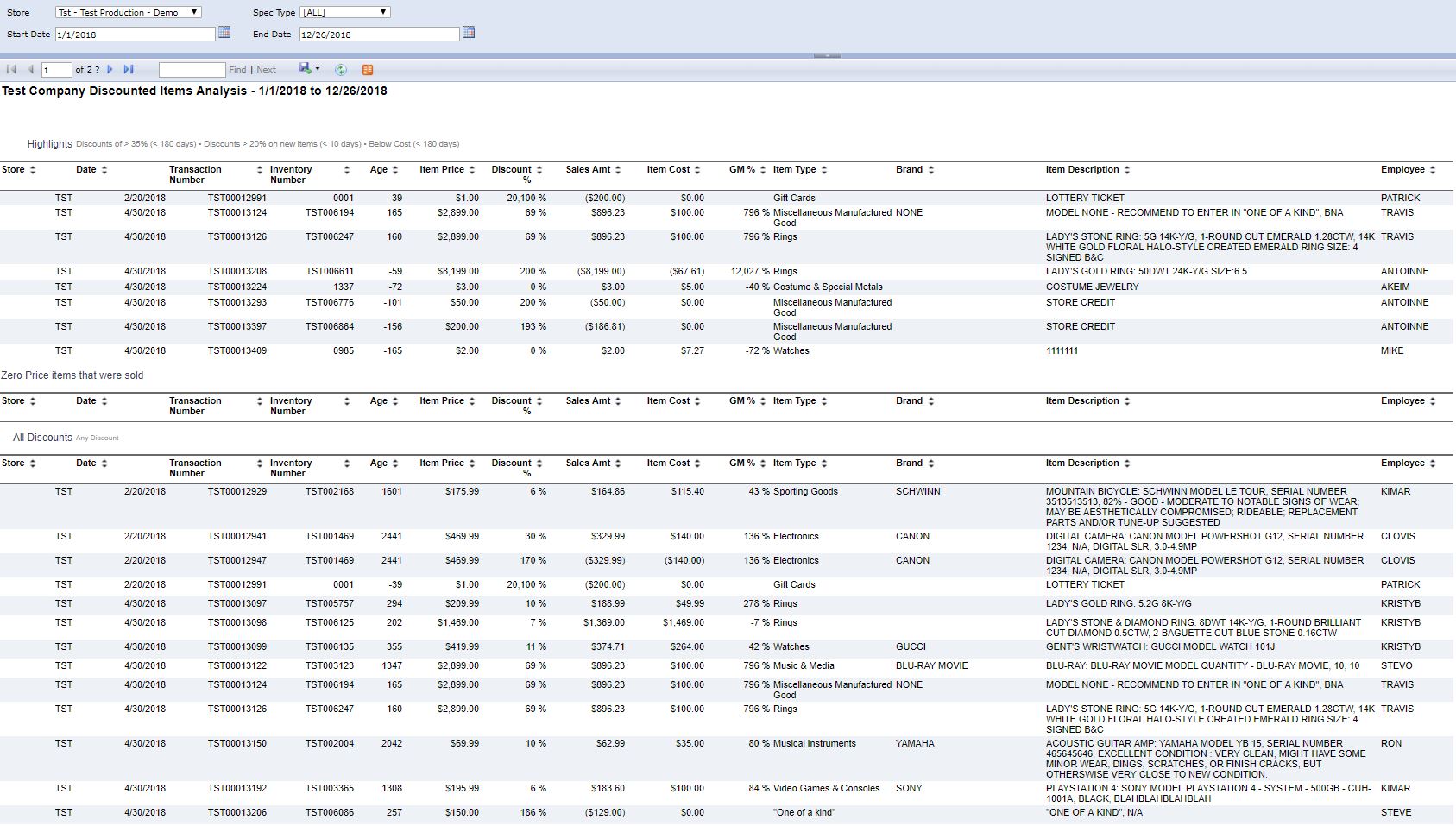Sort Zero Price table by Employee
This screenshot has height=826, width=1456.
1433,401
